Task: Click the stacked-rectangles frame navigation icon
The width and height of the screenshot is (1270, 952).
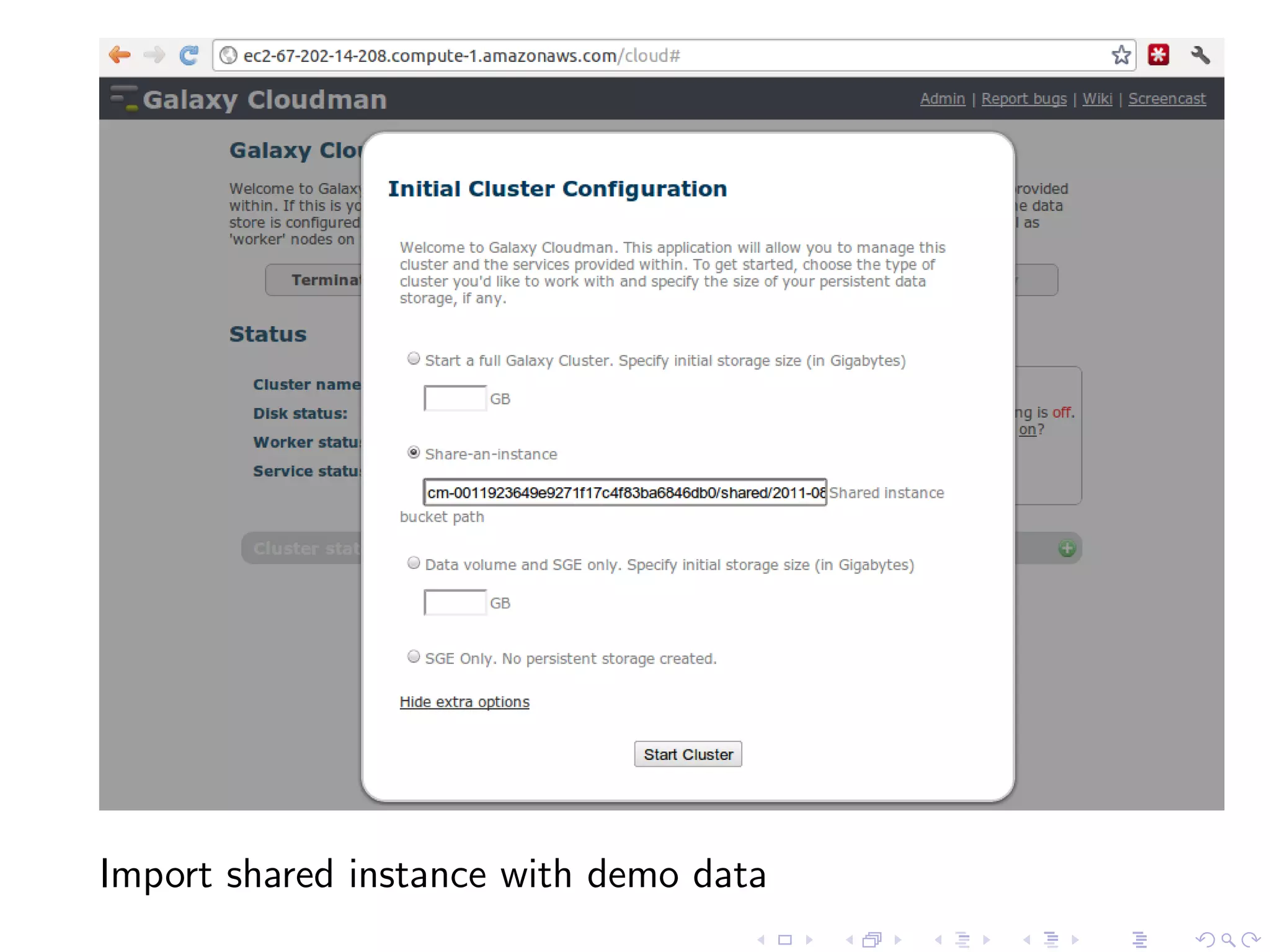Action: coord(872,940)
